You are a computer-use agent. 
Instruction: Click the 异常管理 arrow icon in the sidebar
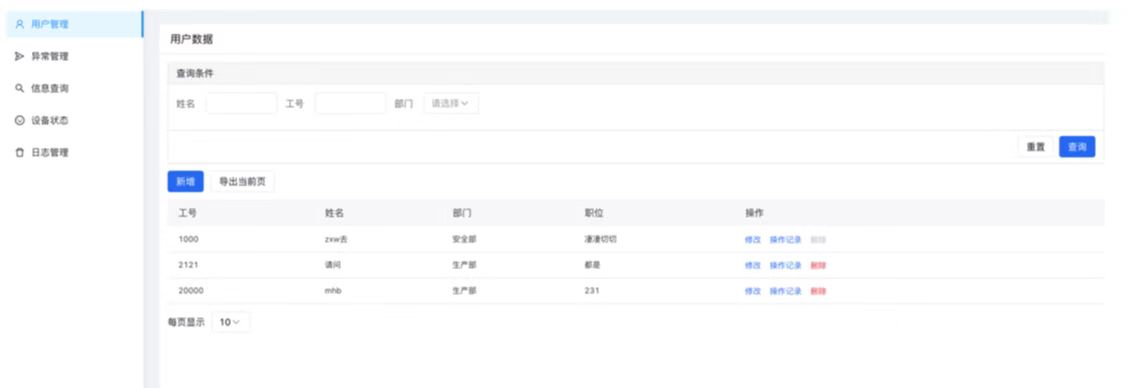tap(19, 56)
